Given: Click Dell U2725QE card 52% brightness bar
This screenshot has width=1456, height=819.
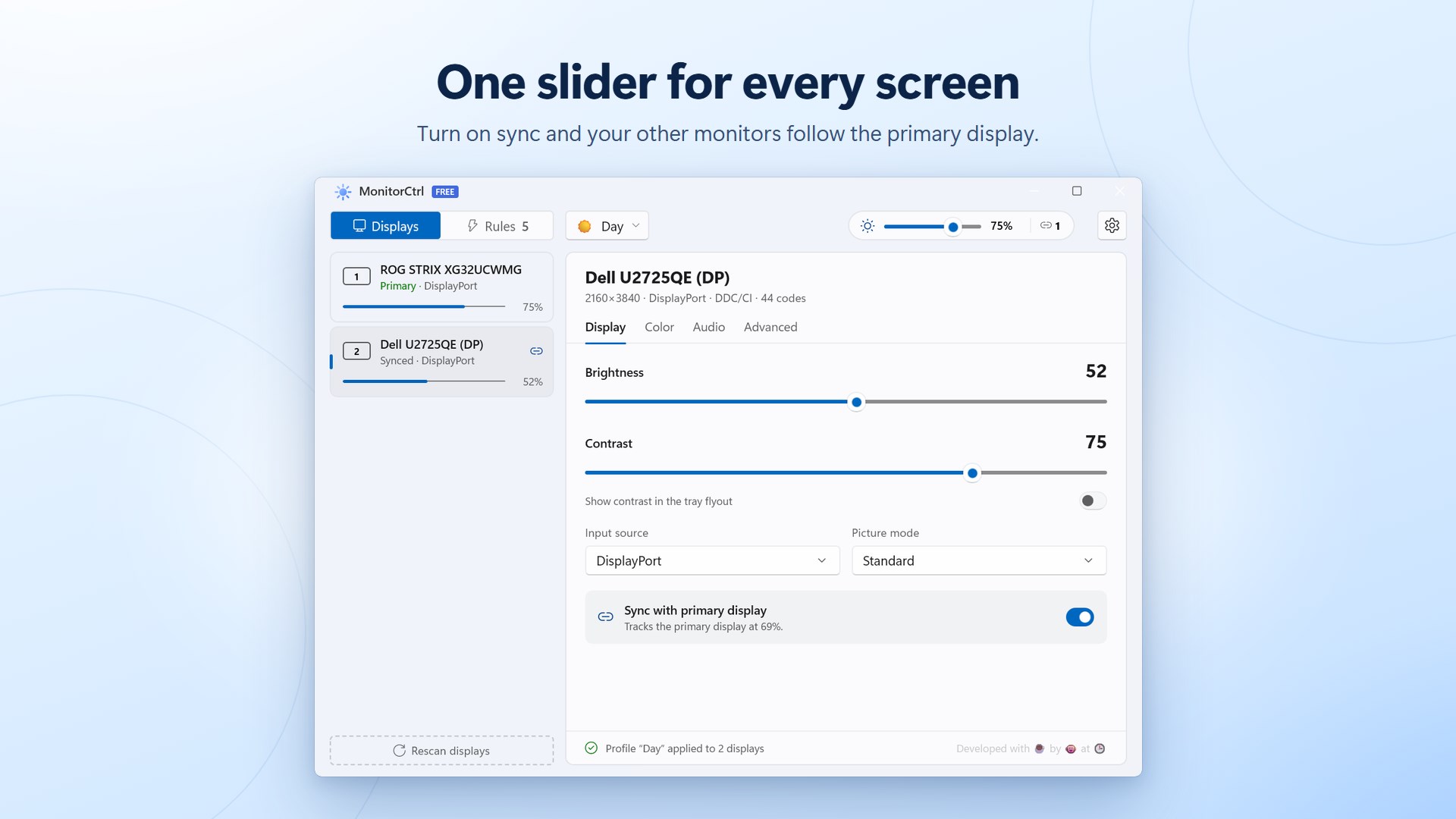Looking at the screenshot, I should [x=424, y=381].
